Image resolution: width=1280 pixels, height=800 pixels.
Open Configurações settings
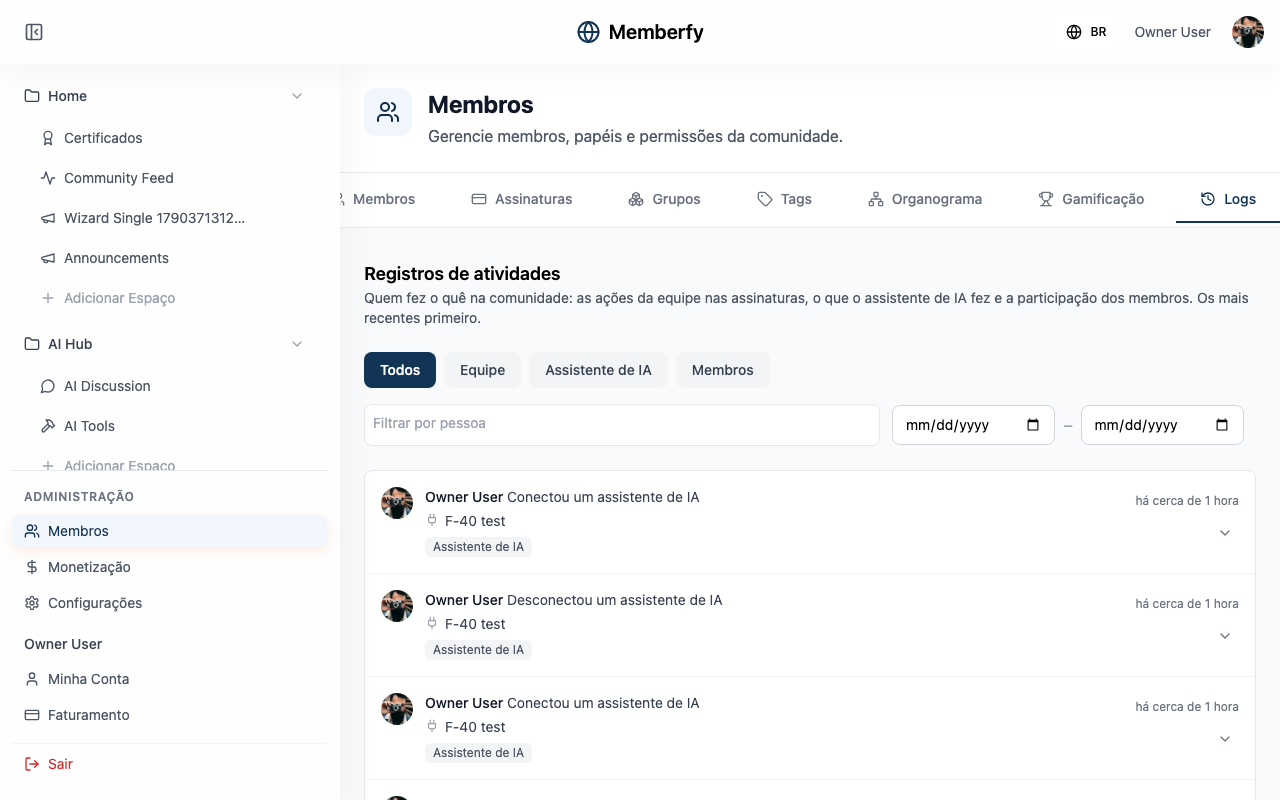(x=170, y=603)
